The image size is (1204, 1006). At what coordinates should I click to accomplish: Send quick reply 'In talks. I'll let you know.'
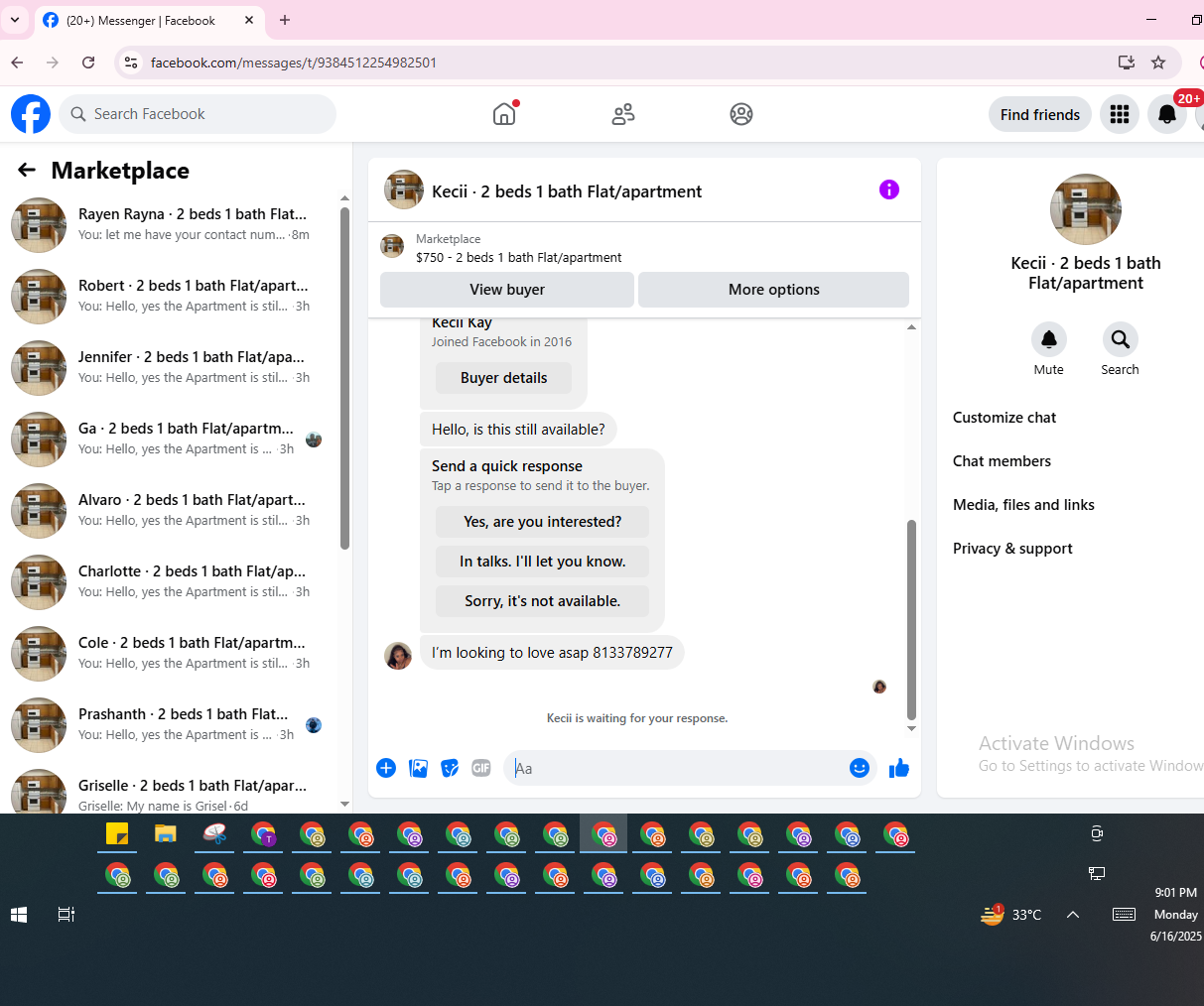pyautogui.click(x=543, y=562)
